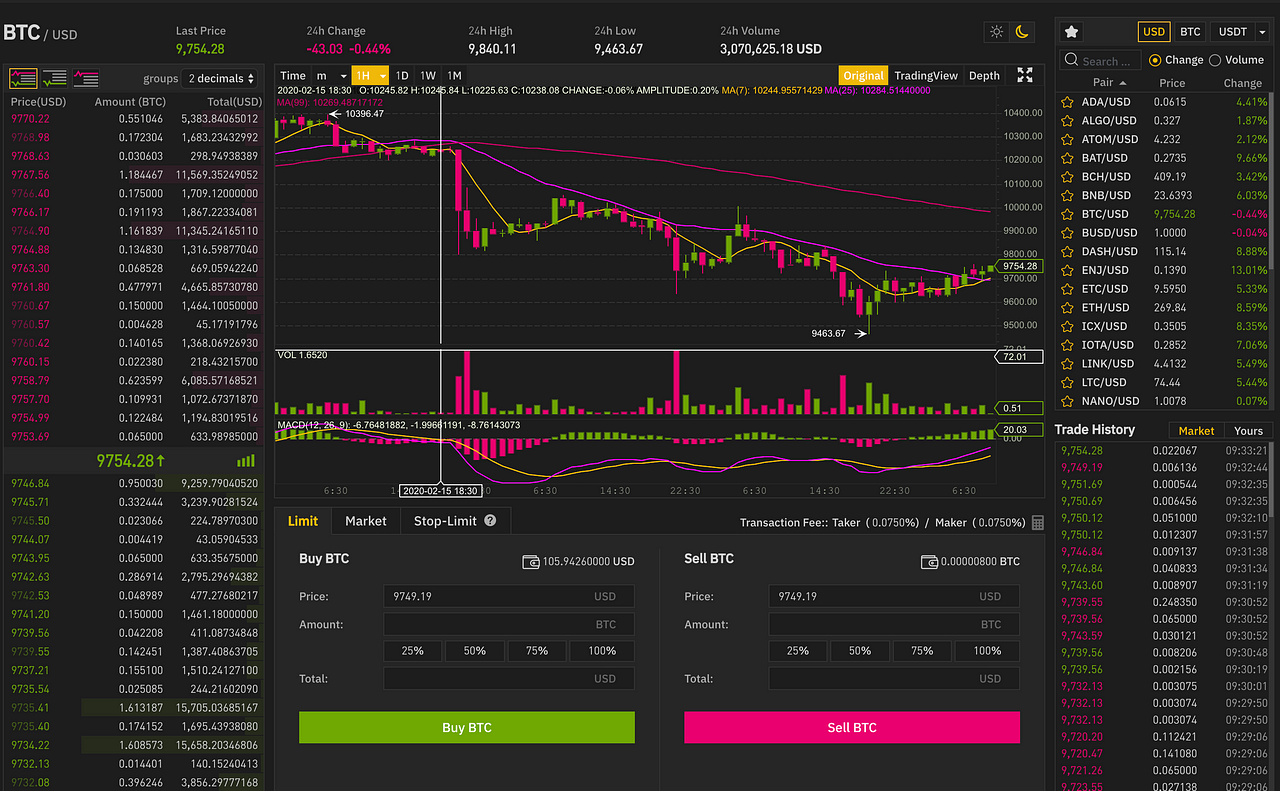1280x791 pixels.
Task: Favorite the LTC/USD pair star
Action: pyautogui.click(x=1068, y=382)
